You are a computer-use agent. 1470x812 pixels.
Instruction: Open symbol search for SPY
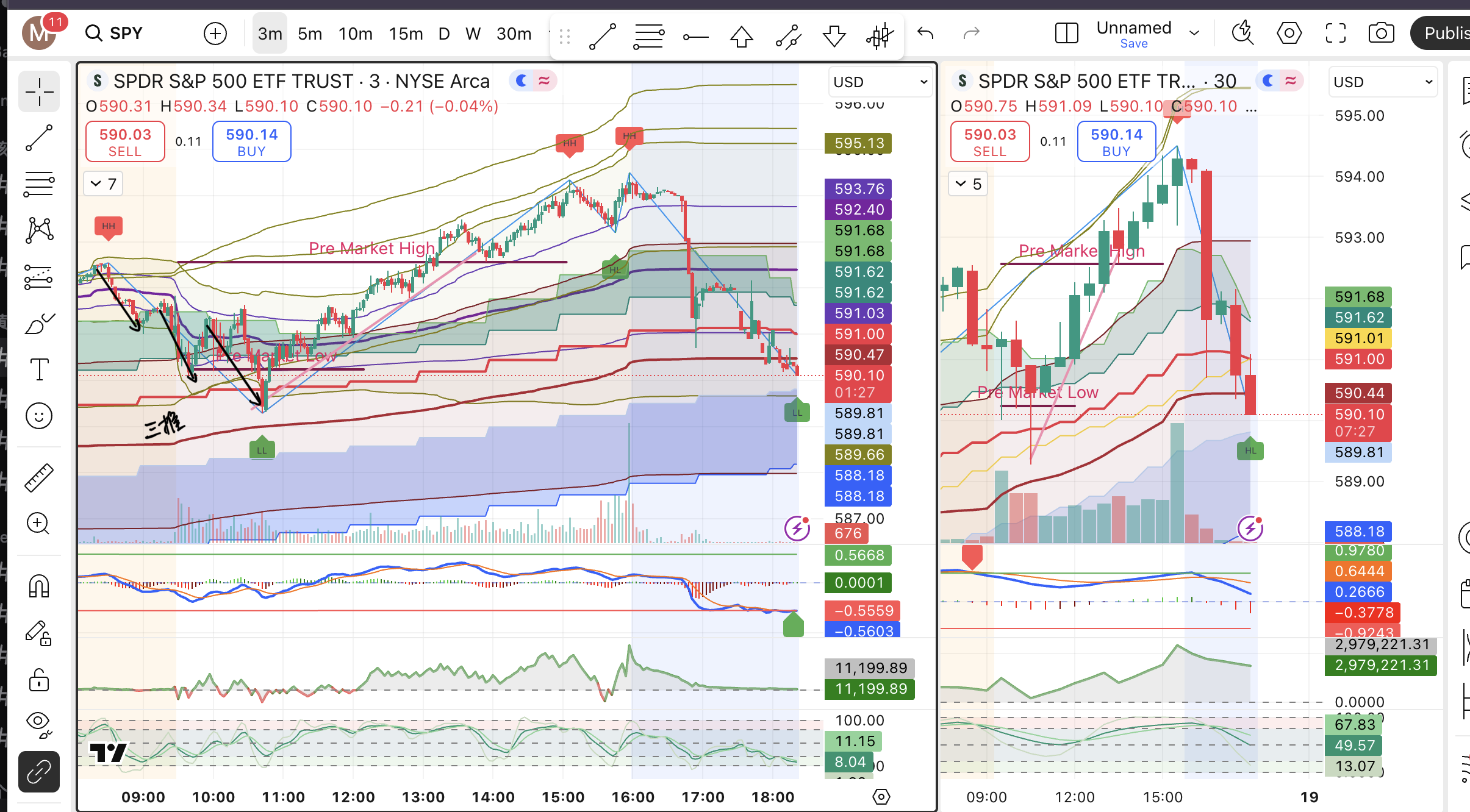tap(113, 33)
